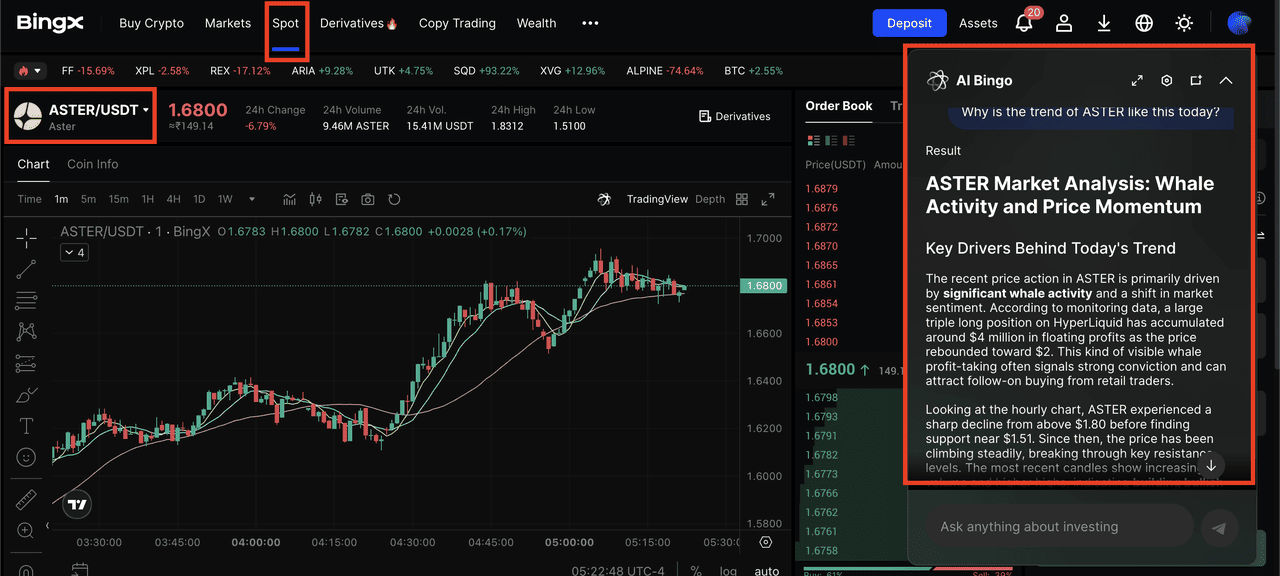Open the chart indicators icon

tap(290, 199)
